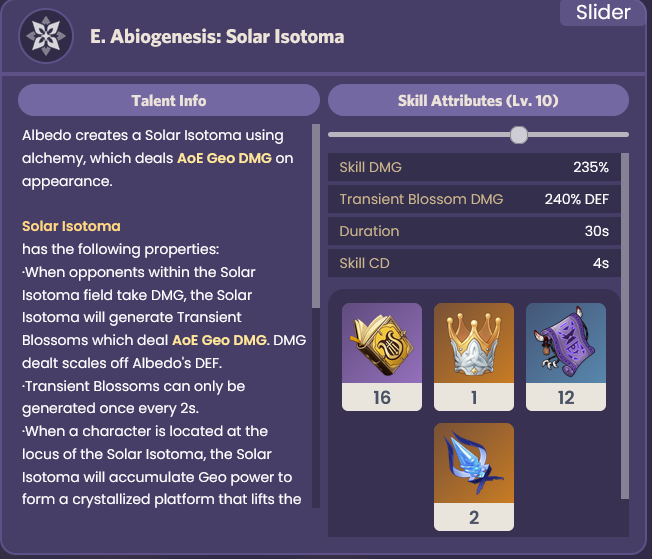Select the purple scroll material icon
652x559 pixels.
click(566, 341)
